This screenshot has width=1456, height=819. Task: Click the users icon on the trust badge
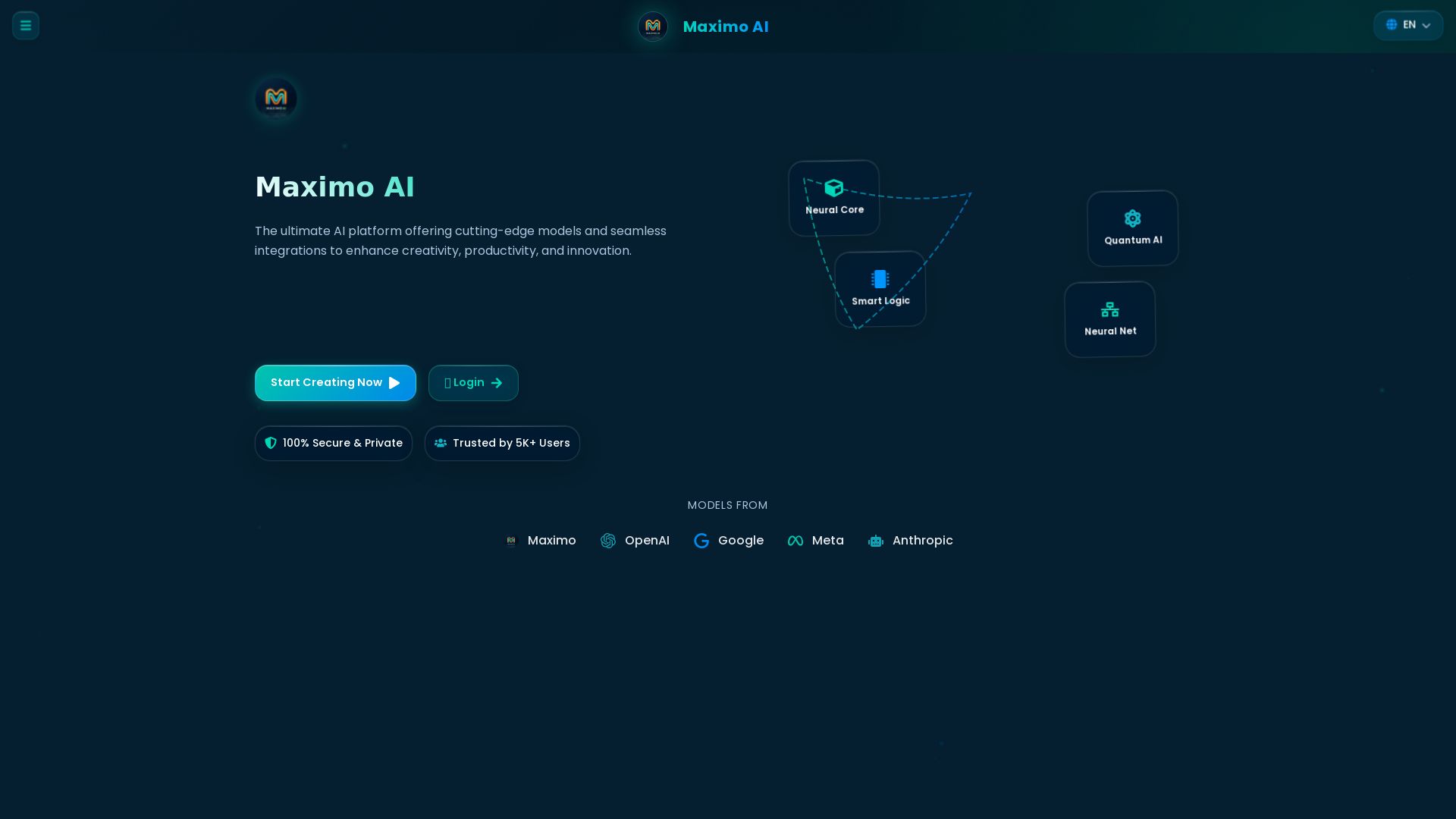point(441,443)
